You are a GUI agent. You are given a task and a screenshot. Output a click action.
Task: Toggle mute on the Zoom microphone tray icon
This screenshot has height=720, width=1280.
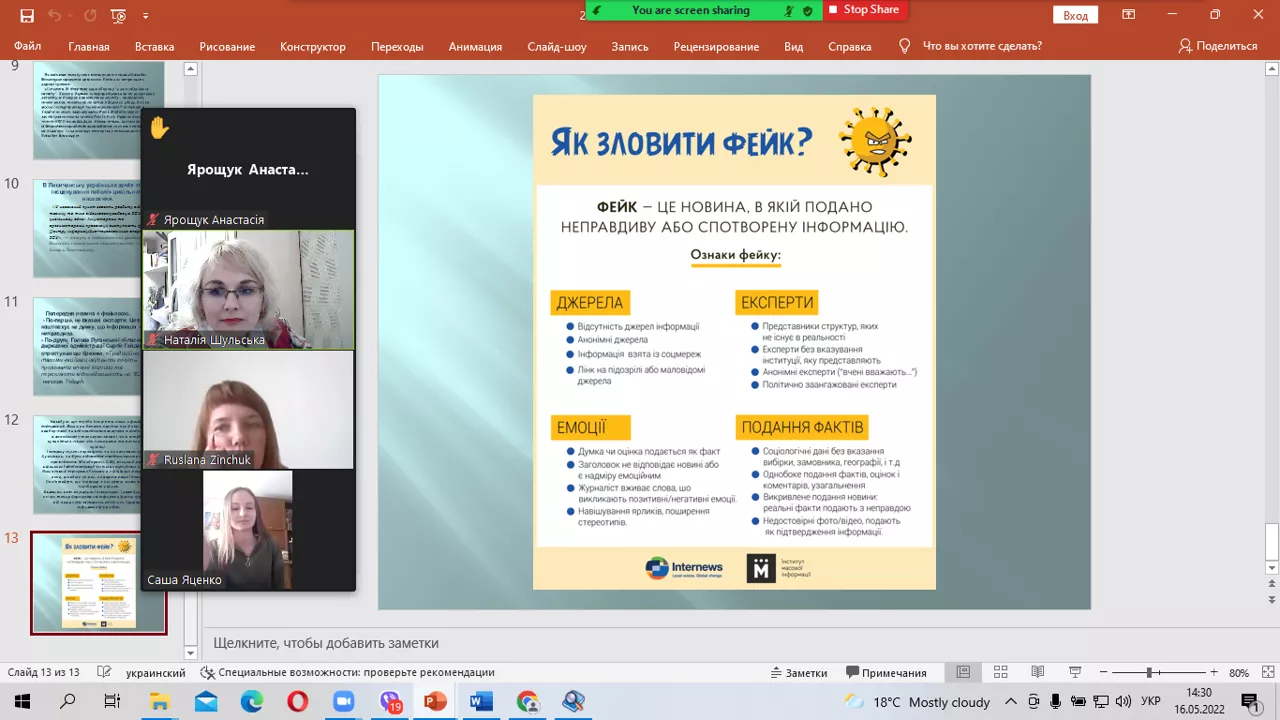pos(1055,702)
